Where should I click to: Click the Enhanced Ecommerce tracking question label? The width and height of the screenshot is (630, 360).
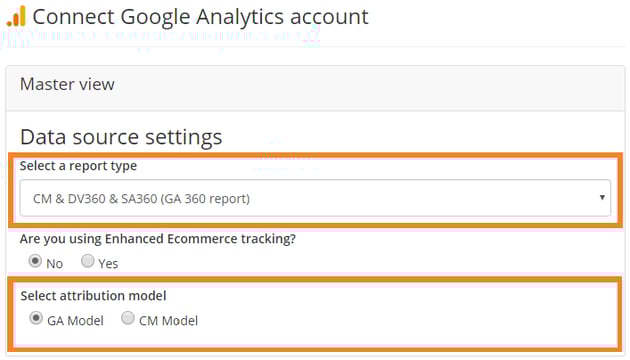pyautogui.click(x=158, y=239)
